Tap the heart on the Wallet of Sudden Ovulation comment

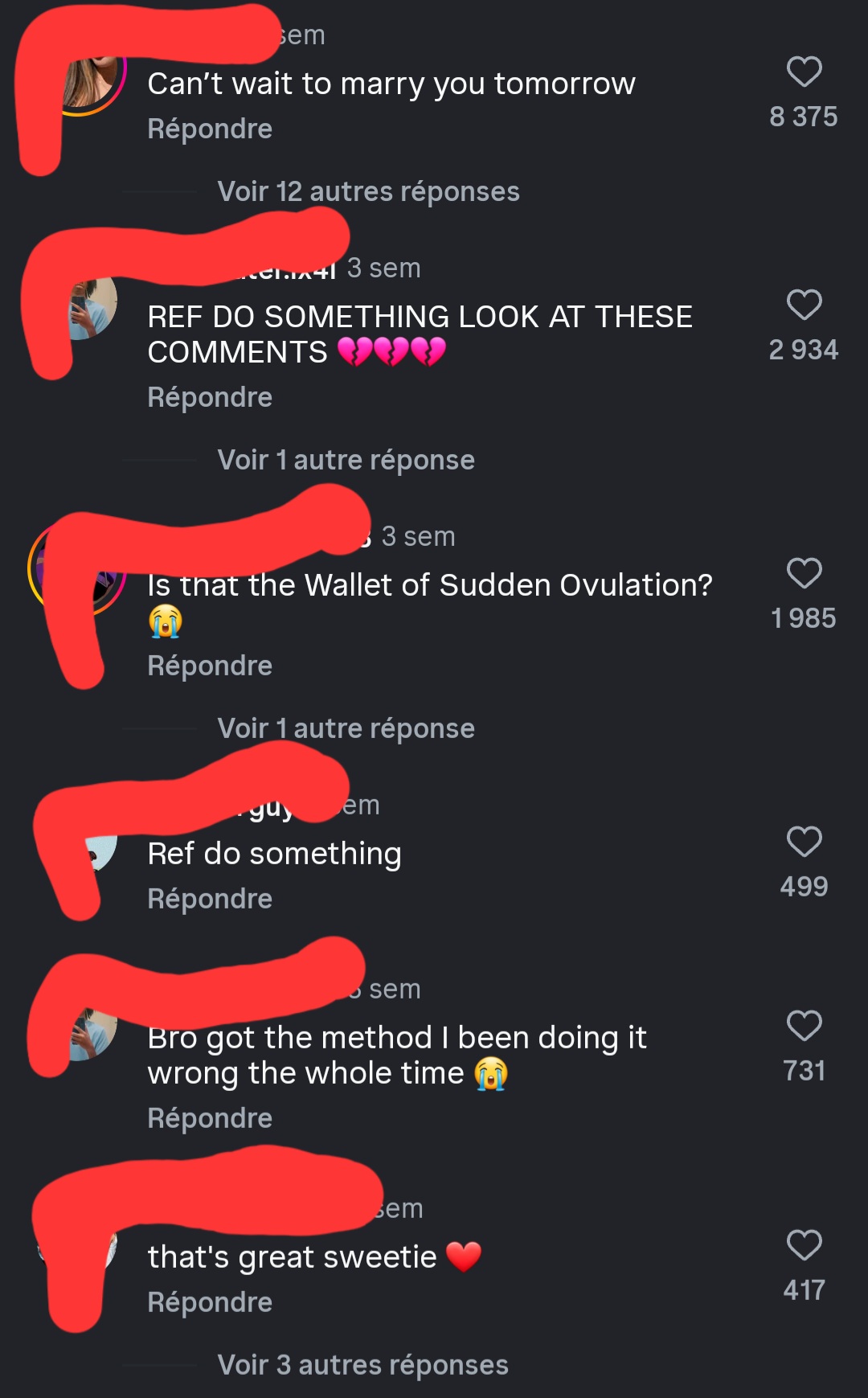(804, 573)
